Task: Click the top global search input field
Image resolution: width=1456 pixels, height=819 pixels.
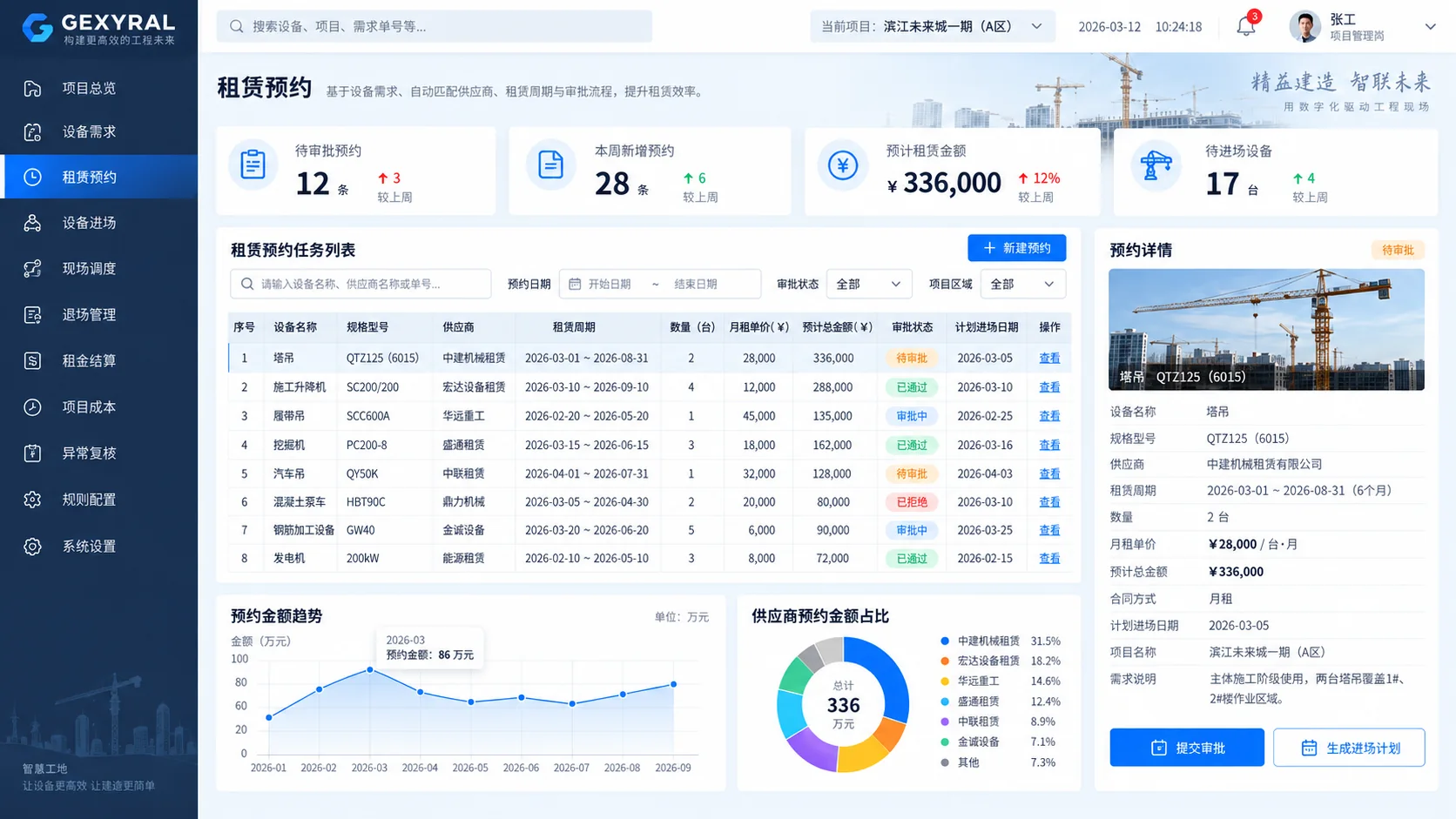Action: pos(435,26)
